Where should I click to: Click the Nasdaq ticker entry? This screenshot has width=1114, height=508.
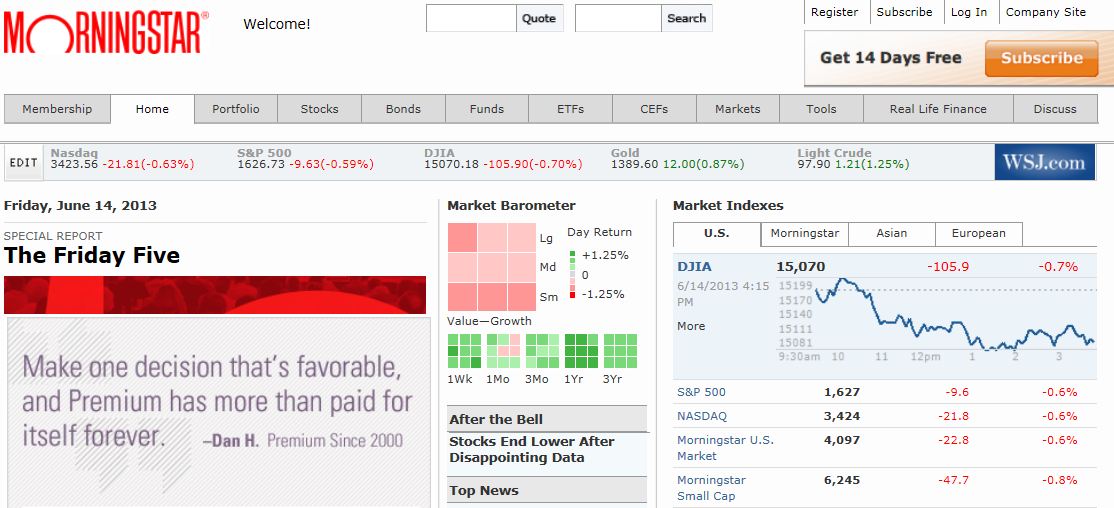[122, 158]
